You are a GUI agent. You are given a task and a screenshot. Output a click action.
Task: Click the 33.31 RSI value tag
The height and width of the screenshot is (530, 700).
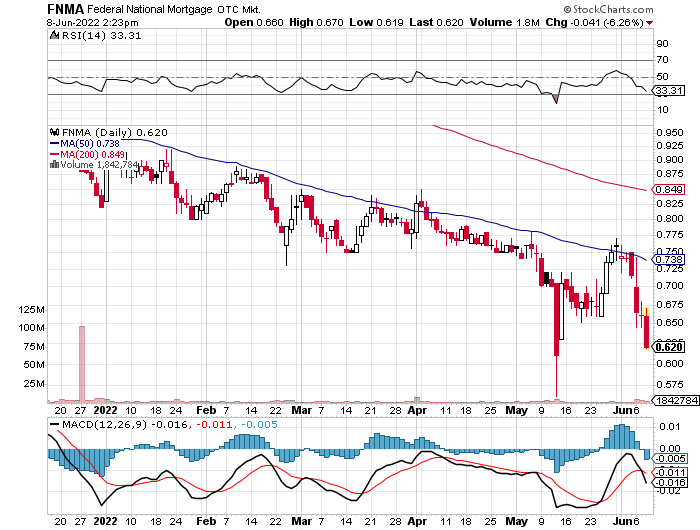tap(668, 91)
